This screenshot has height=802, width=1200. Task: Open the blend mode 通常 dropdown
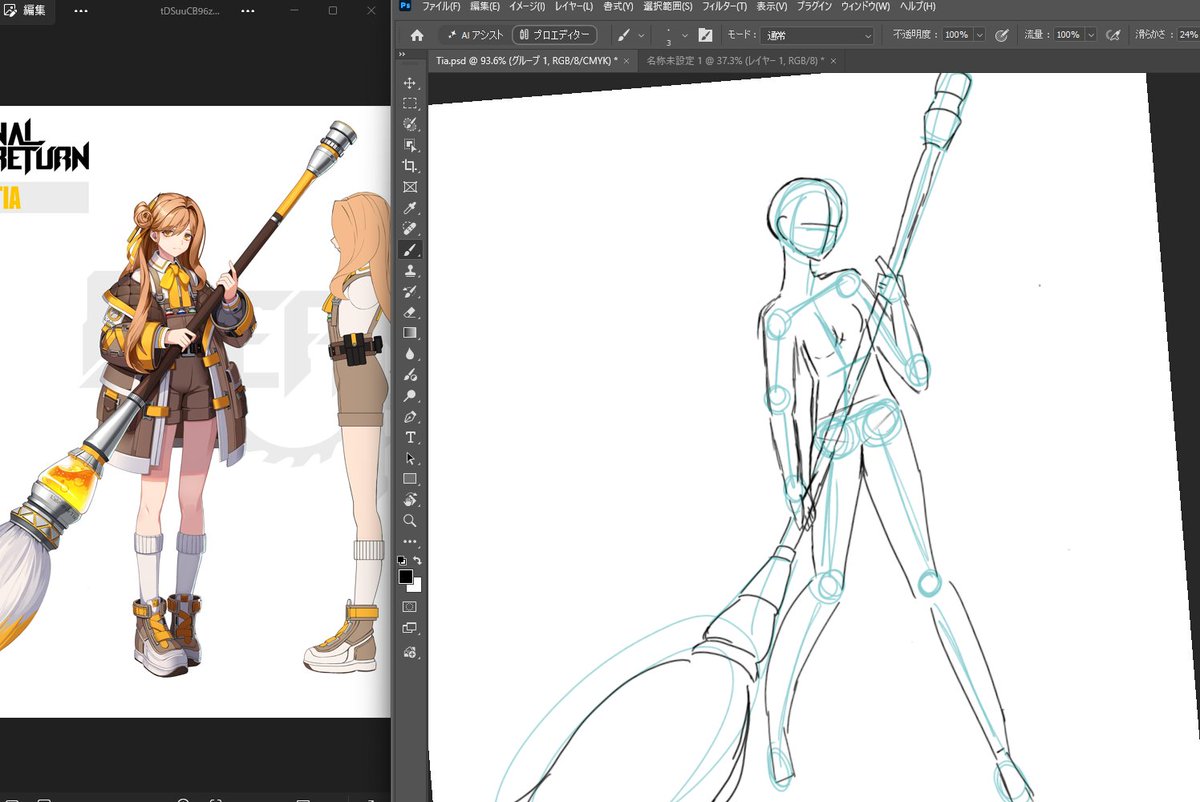click(817, 35)
